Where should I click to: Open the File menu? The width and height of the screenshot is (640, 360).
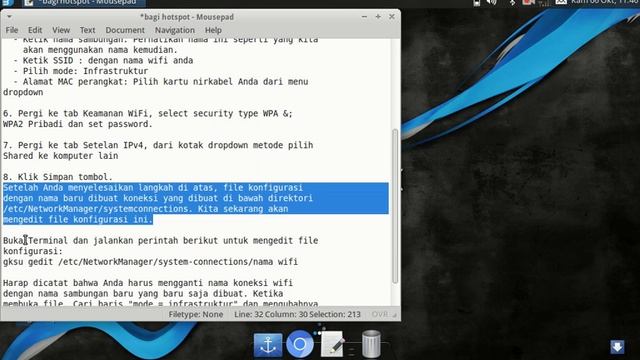pos(11,30)
